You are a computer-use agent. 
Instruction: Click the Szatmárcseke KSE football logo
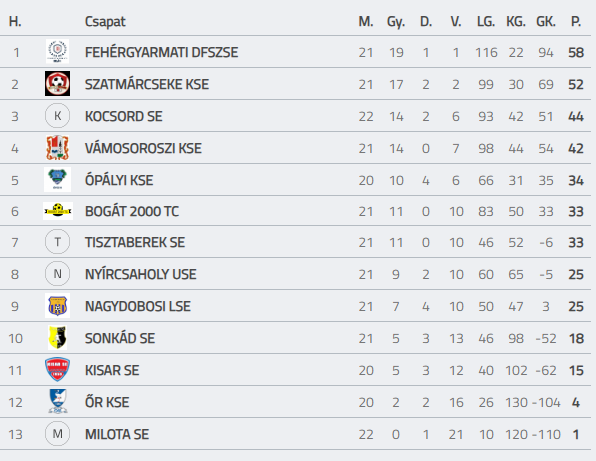(x=57, y=84)
